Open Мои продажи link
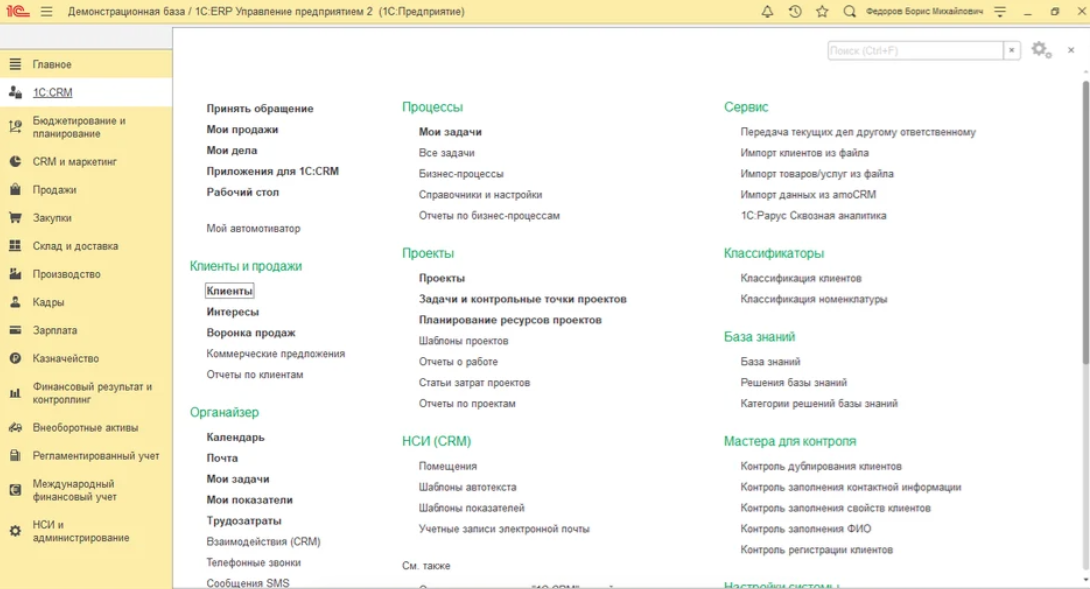1090x589 pixels. click(242, 129)
